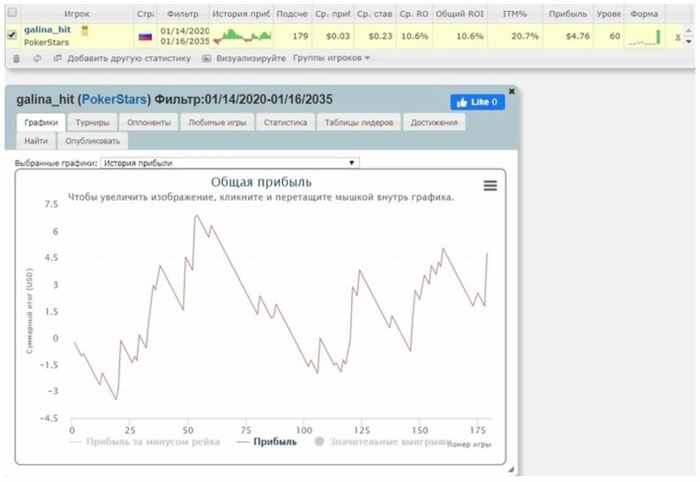
Task: Sort by the Игрок column header
Action: pos(76,14)
